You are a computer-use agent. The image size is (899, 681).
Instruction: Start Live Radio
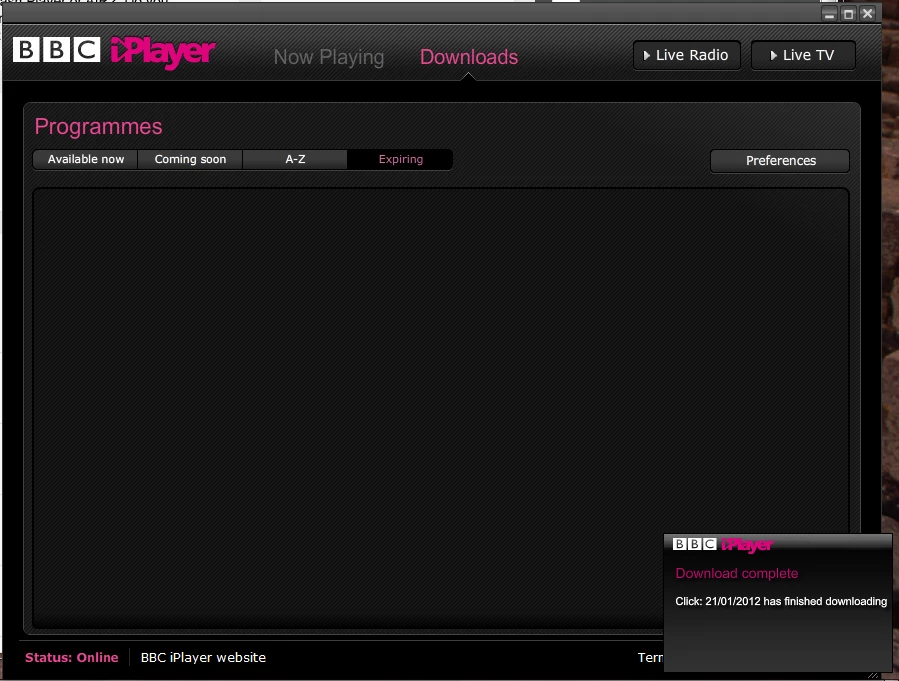click(687, 55)
